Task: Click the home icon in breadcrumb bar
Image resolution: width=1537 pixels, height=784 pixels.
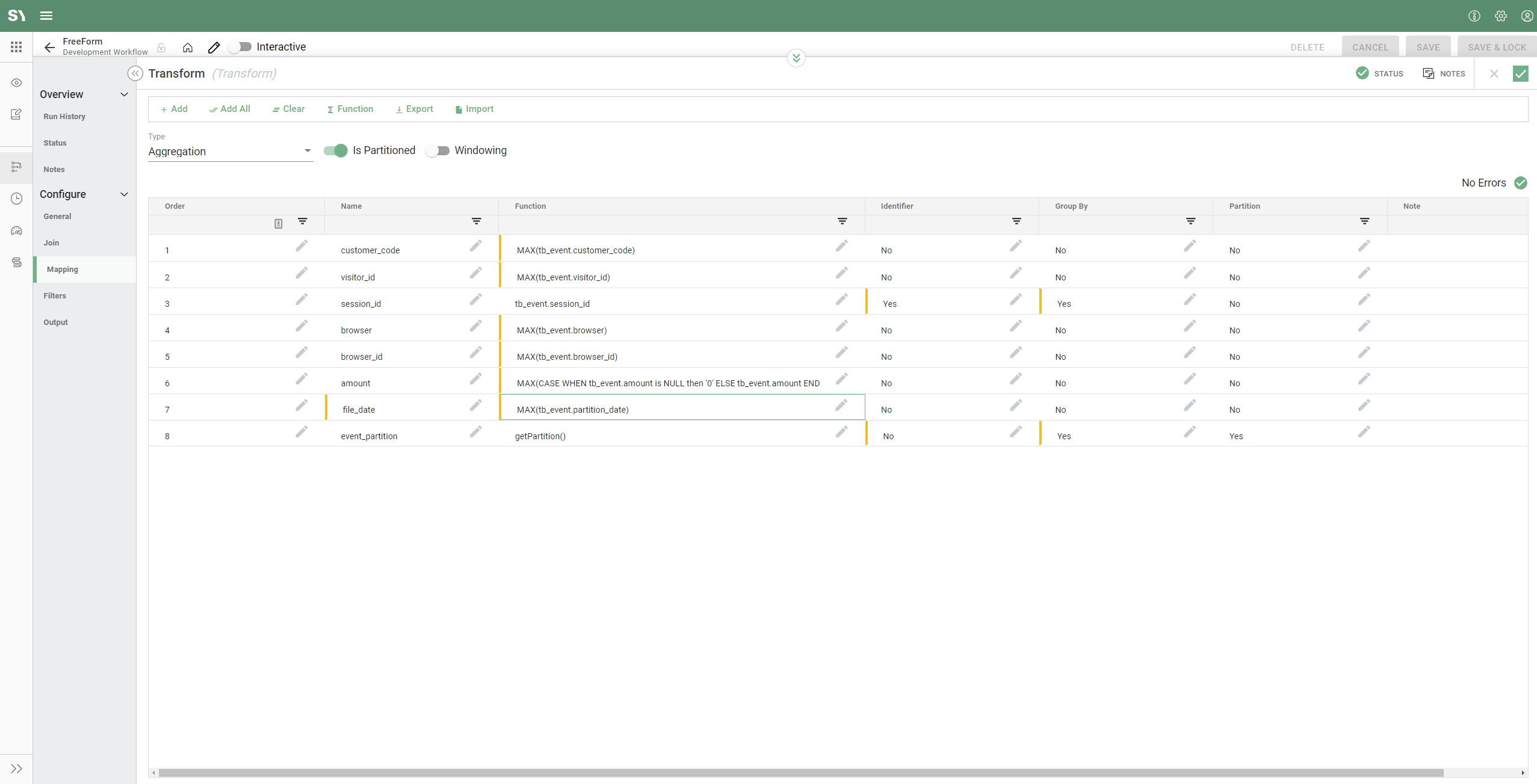Action: [188, 48]
